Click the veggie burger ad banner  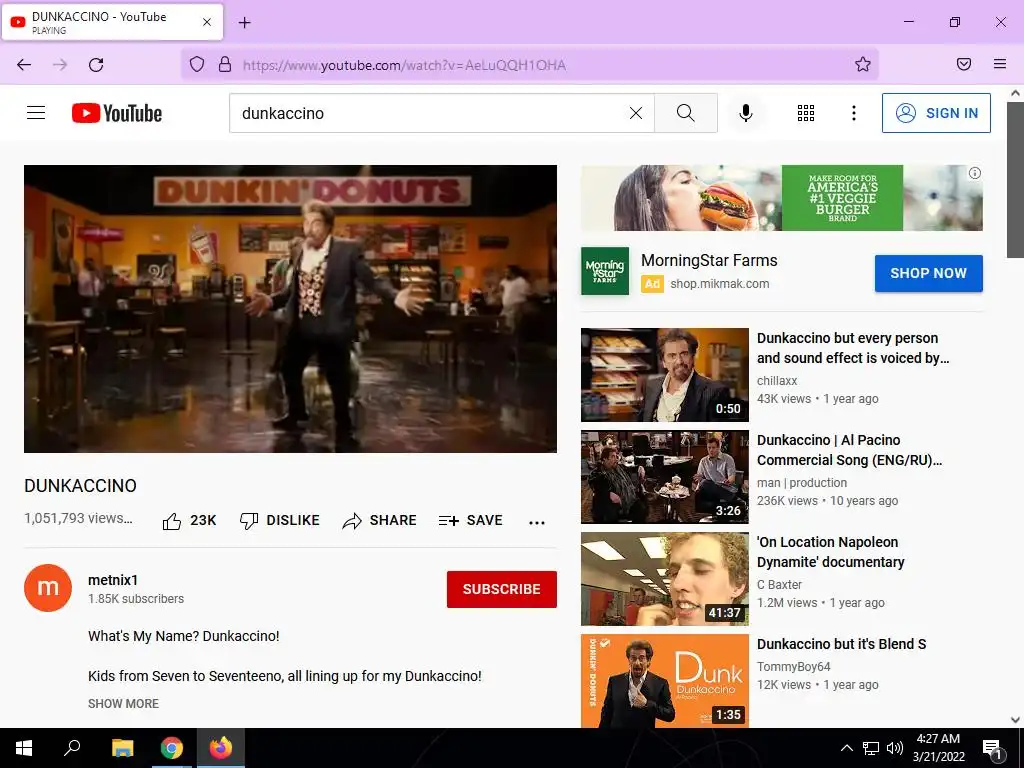click(x=782, y=198)
